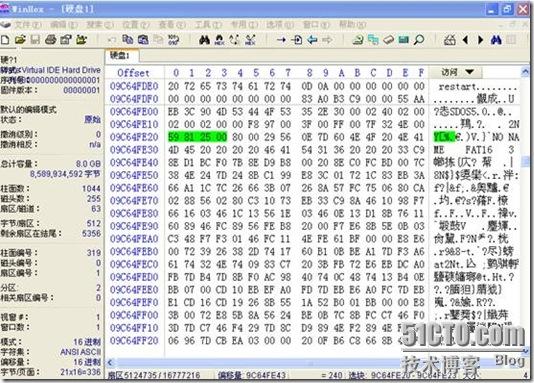Screen dimensions: 534x383
Task: Click the 'FAT16' text in ASCII column
Action: (479, 150)
